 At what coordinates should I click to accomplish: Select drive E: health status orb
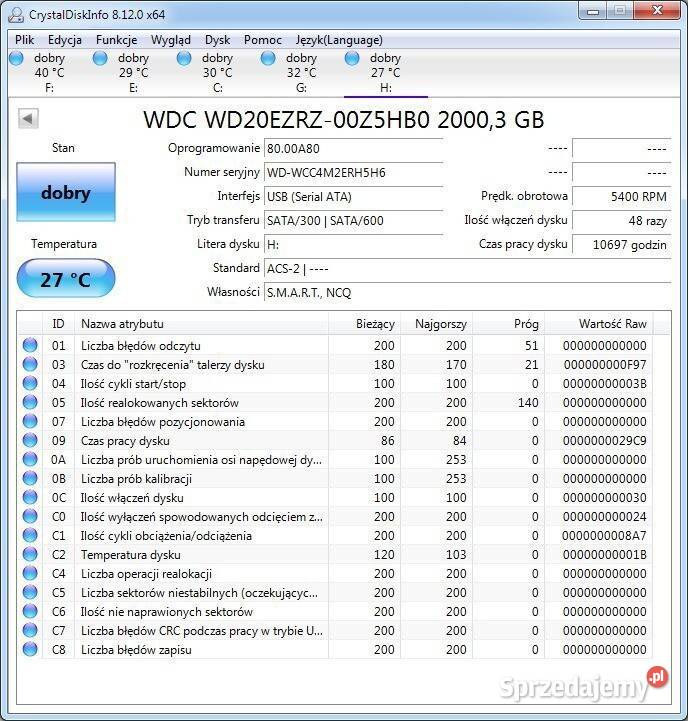[x=100, y=58]
